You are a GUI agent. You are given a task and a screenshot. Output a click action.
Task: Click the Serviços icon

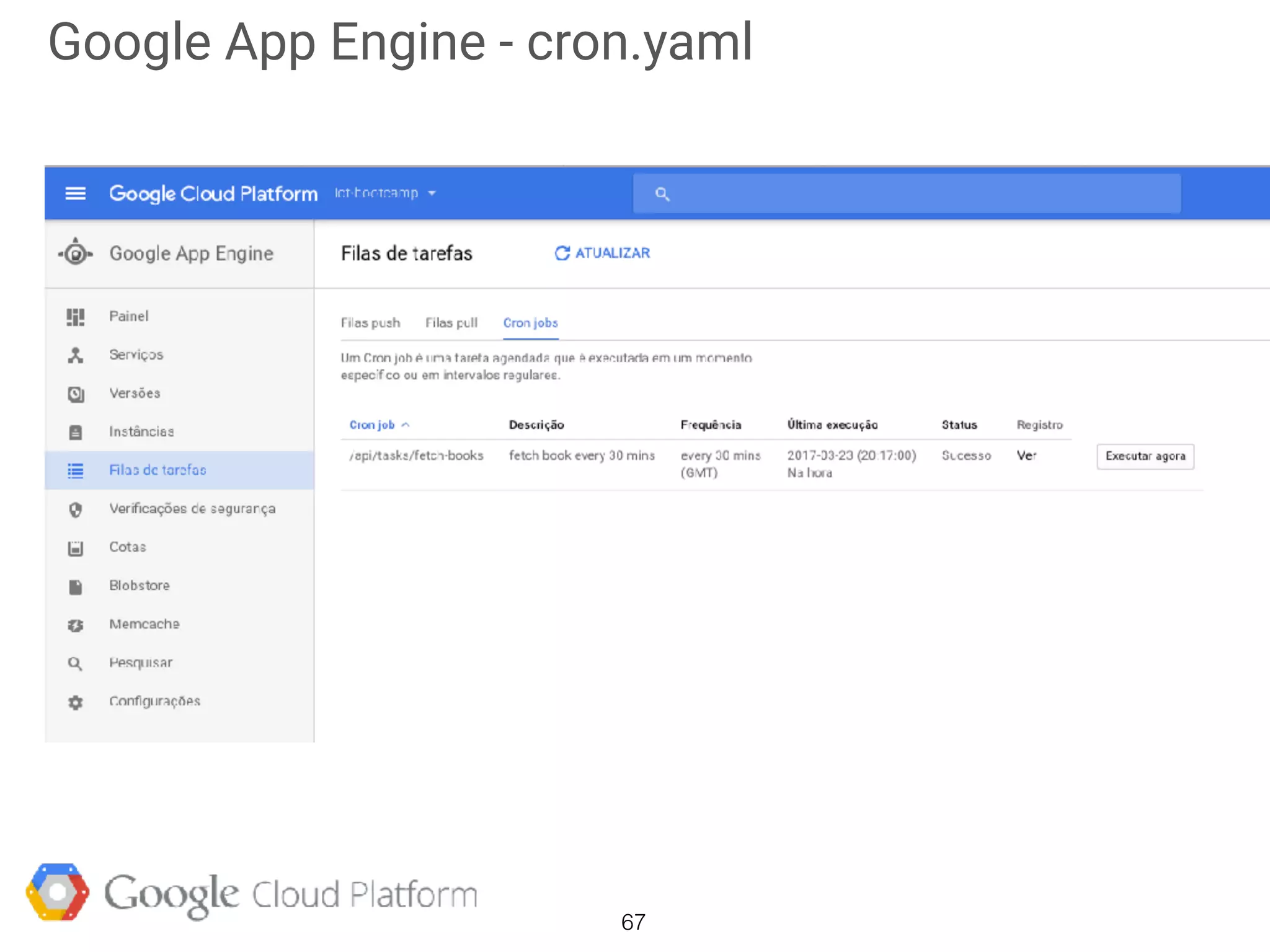point(76,355)
